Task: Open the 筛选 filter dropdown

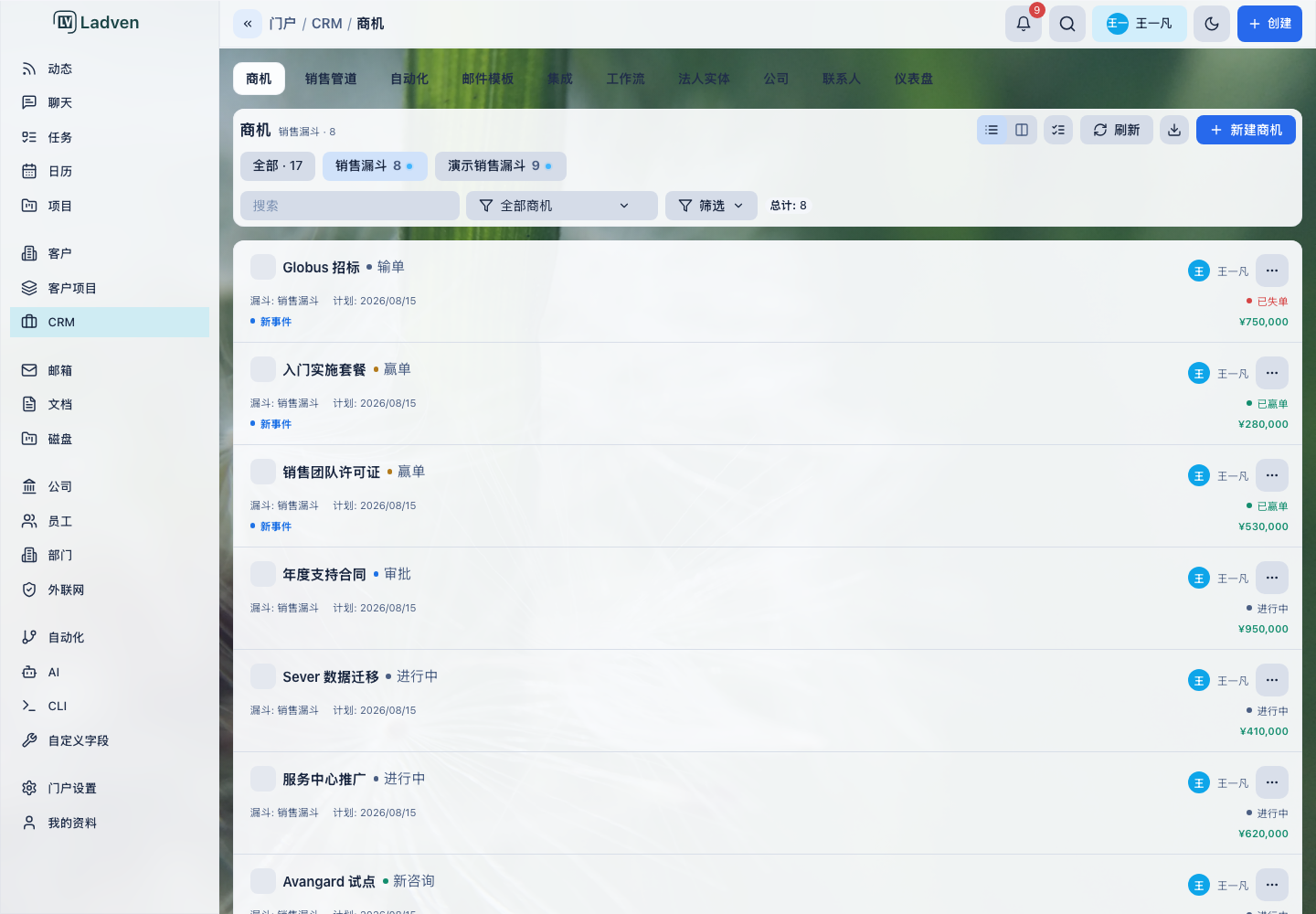Action: (711, 206)
